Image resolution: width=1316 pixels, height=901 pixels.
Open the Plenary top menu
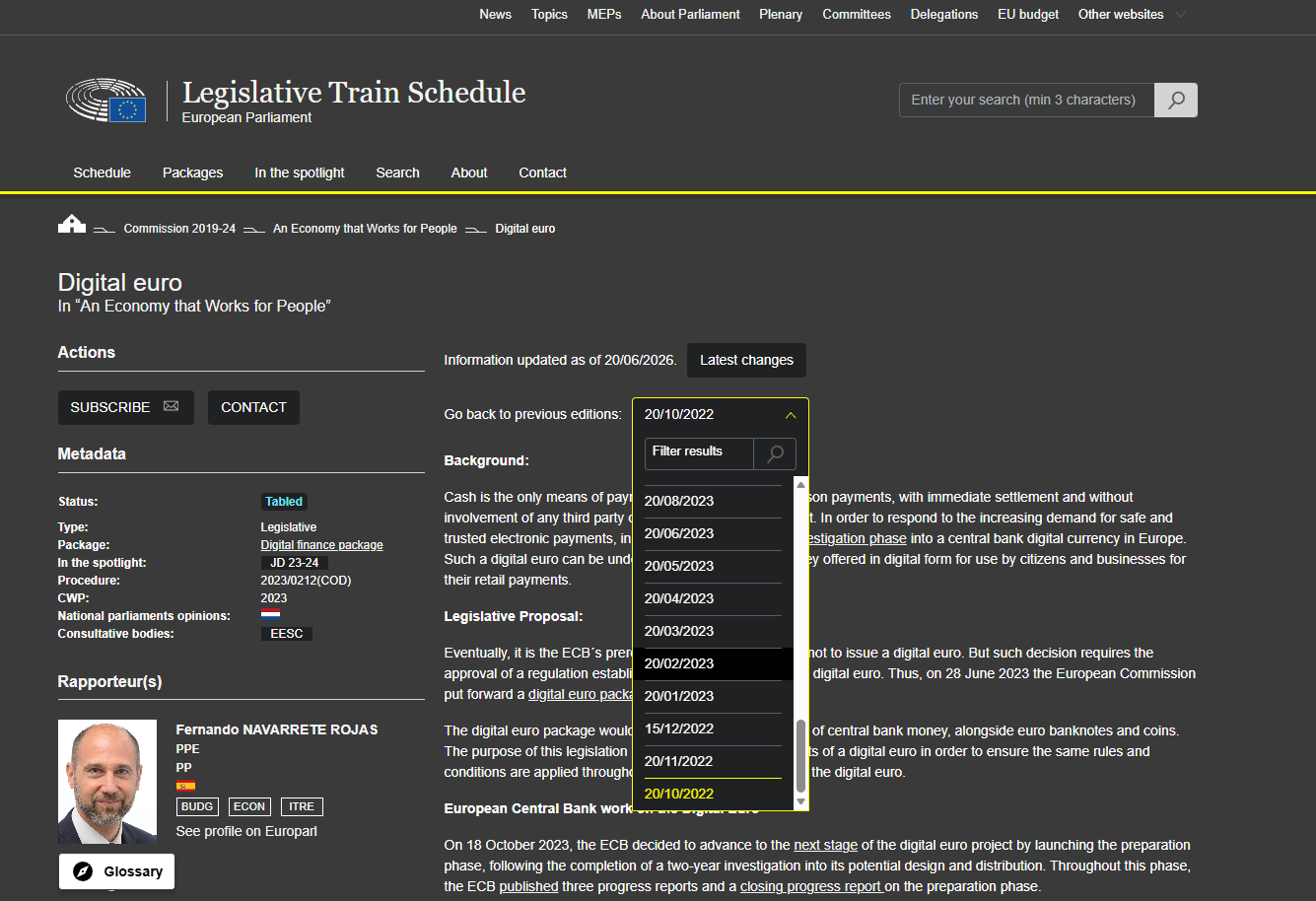(781, 15)
